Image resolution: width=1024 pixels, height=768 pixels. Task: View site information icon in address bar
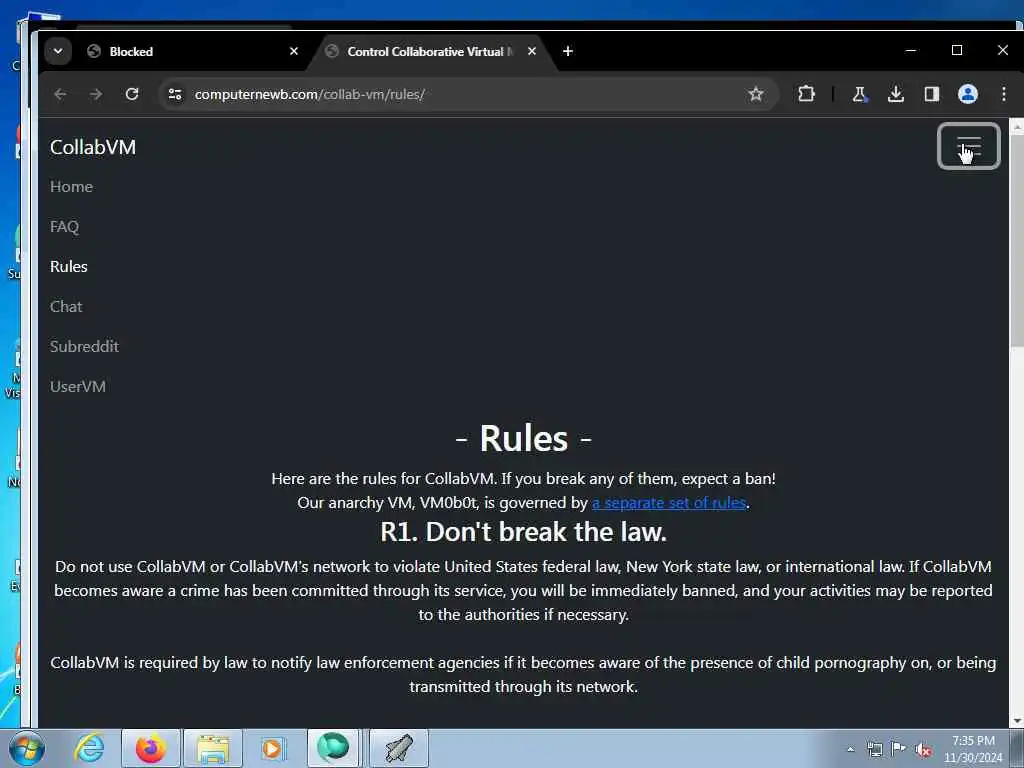175,94
